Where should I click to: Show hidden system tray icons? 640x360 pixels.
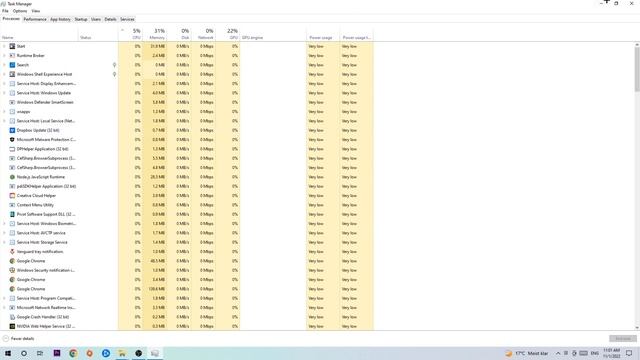[558, 353]
